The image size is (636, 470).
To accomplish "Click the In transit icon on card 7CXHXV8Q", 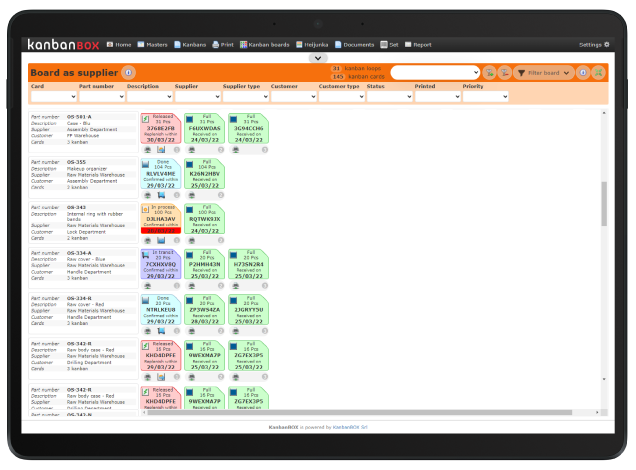I will [x=146, y=254].
